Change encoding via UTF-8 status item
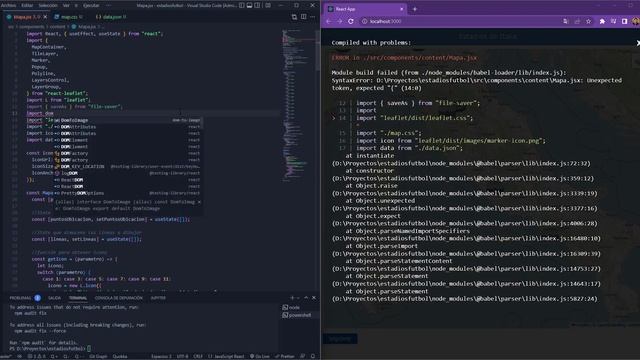640x360 pixels. (182, 356)
